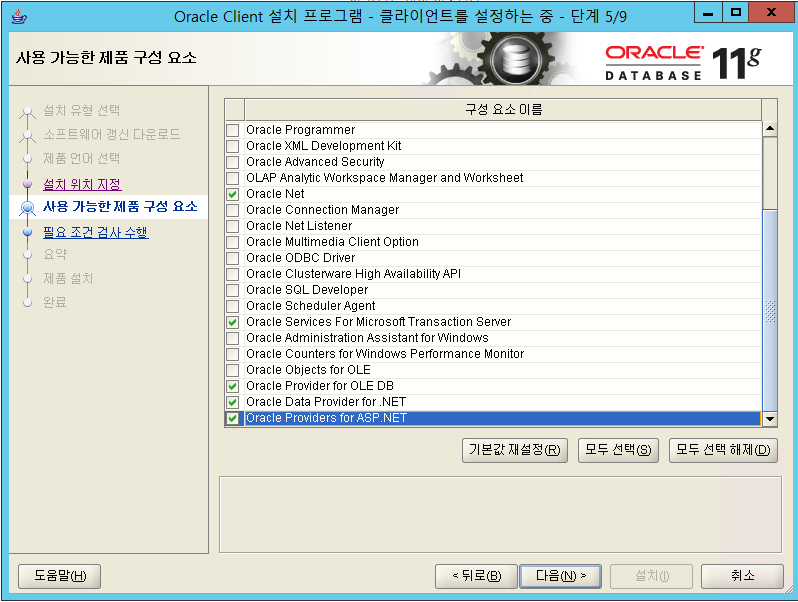The width and height of the screenshot is (798, 602).
Task: Select Oracle Objects for OLE row text
Action: point(308,370)
